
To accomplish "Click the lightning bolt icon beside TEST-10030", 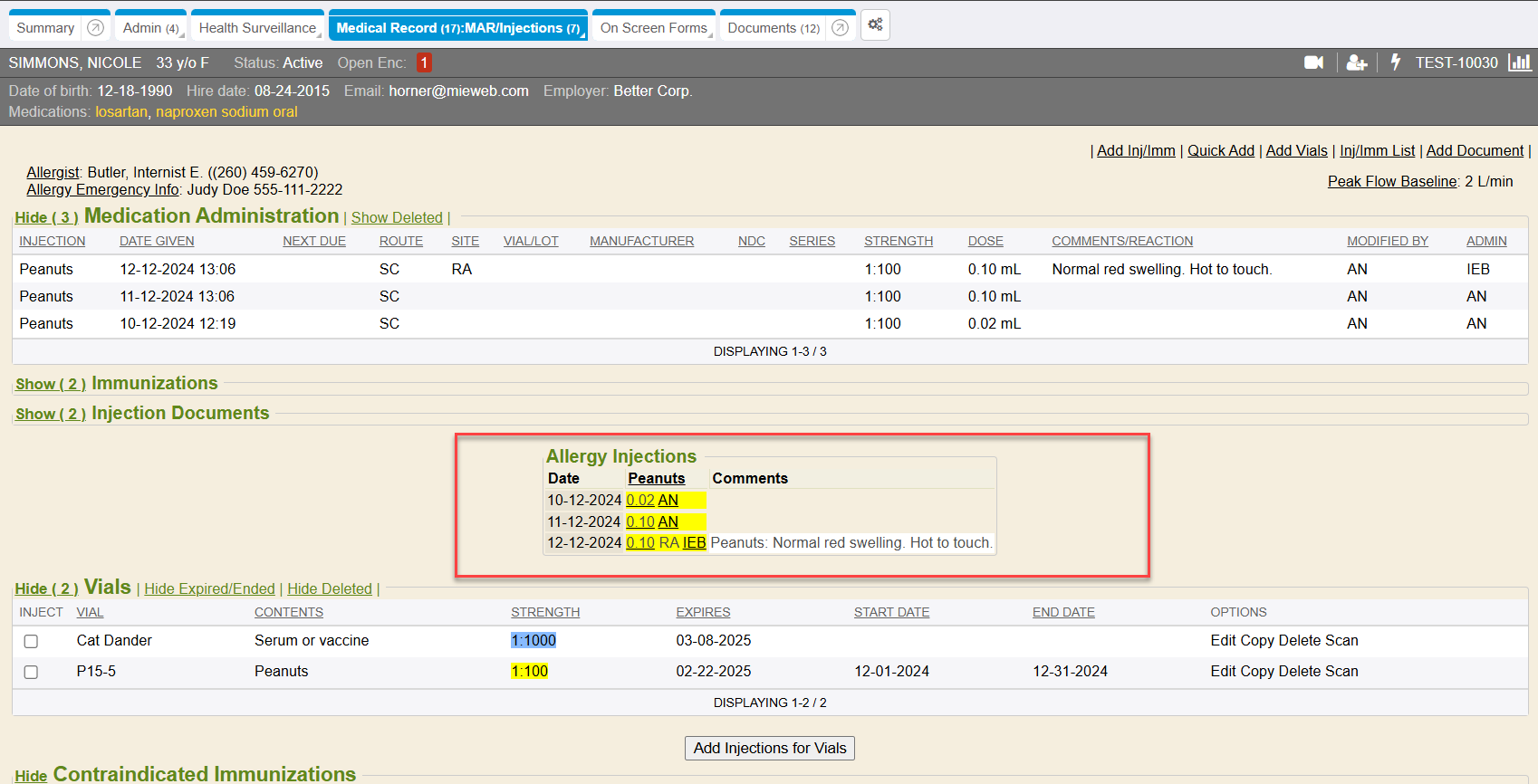I will [1395, 62].
